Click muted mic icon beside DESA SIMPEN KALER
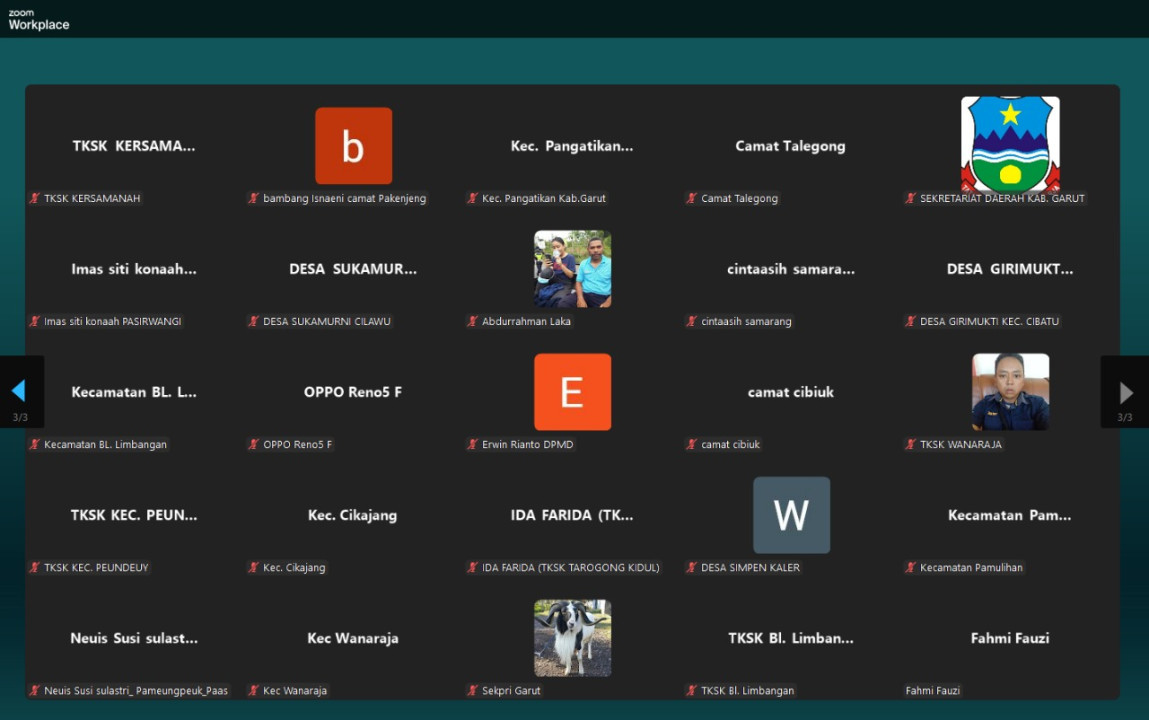This screenshot has width=1149, height=720. click(x=691, y=567)
